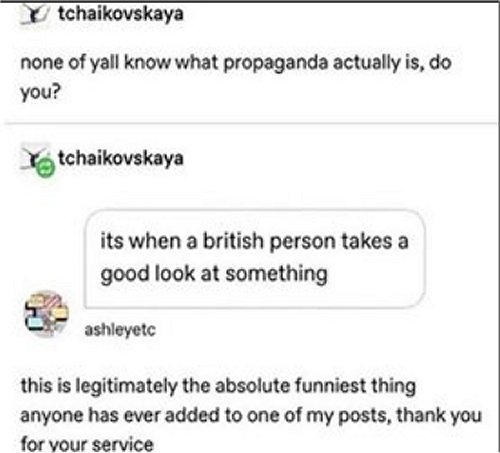Image resolution: width=500 pixels, height=453 pixels.
Task: Click the second tchaikovskaya avatar icon
Action: [33, 156]
